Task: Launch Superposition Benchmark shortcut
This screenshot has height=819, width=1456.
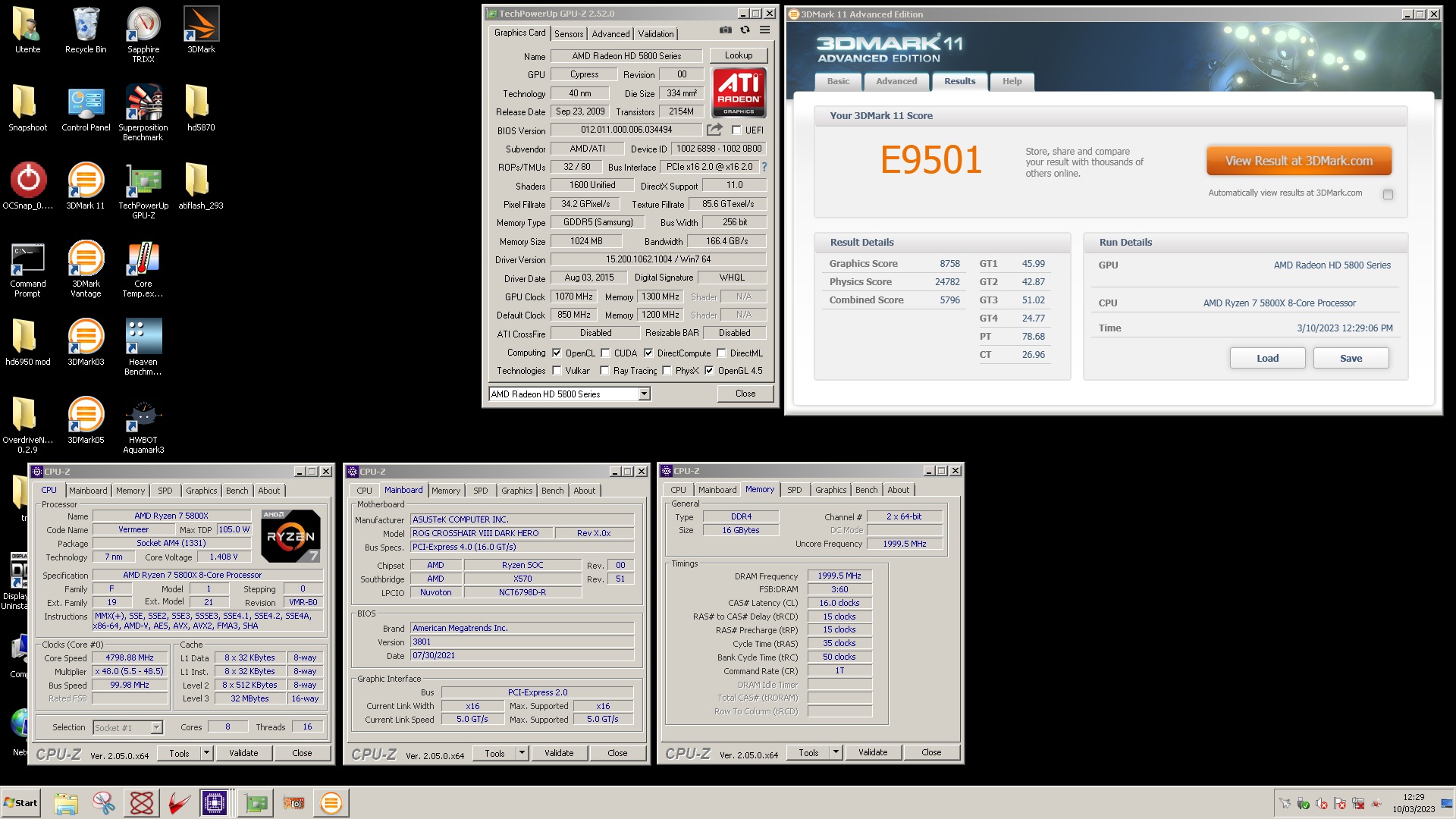Action: coord(143,113)
